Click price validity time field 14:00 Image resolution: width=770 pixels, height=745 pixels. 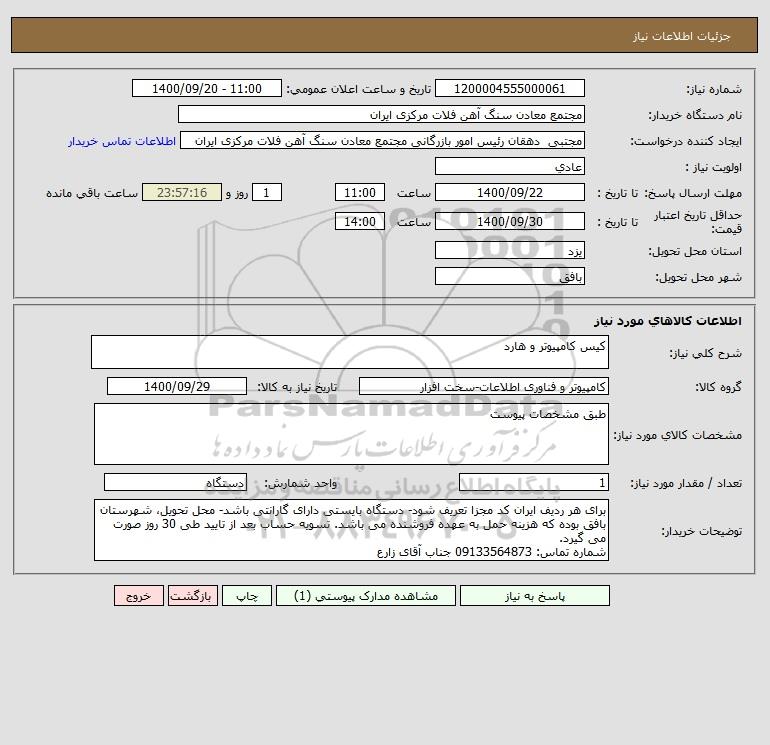coord(360,221)
